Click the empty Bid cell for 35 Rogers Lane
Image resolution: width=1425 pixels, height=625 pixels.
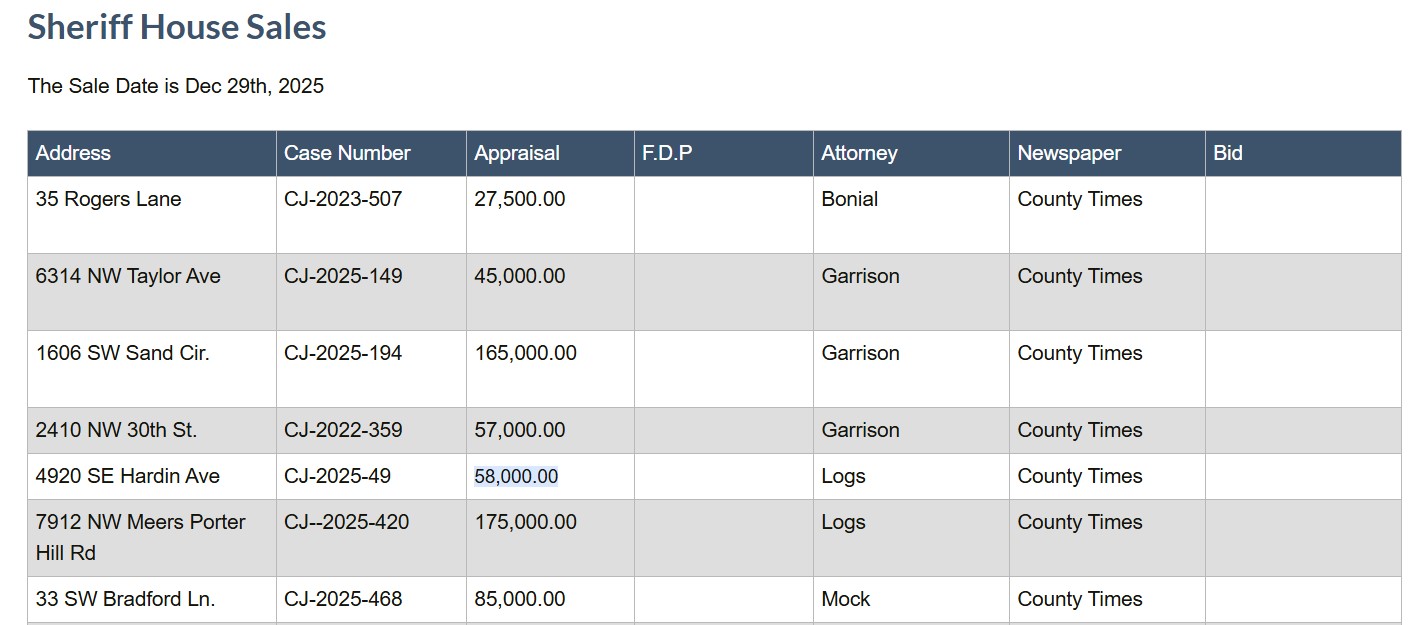1302,214
